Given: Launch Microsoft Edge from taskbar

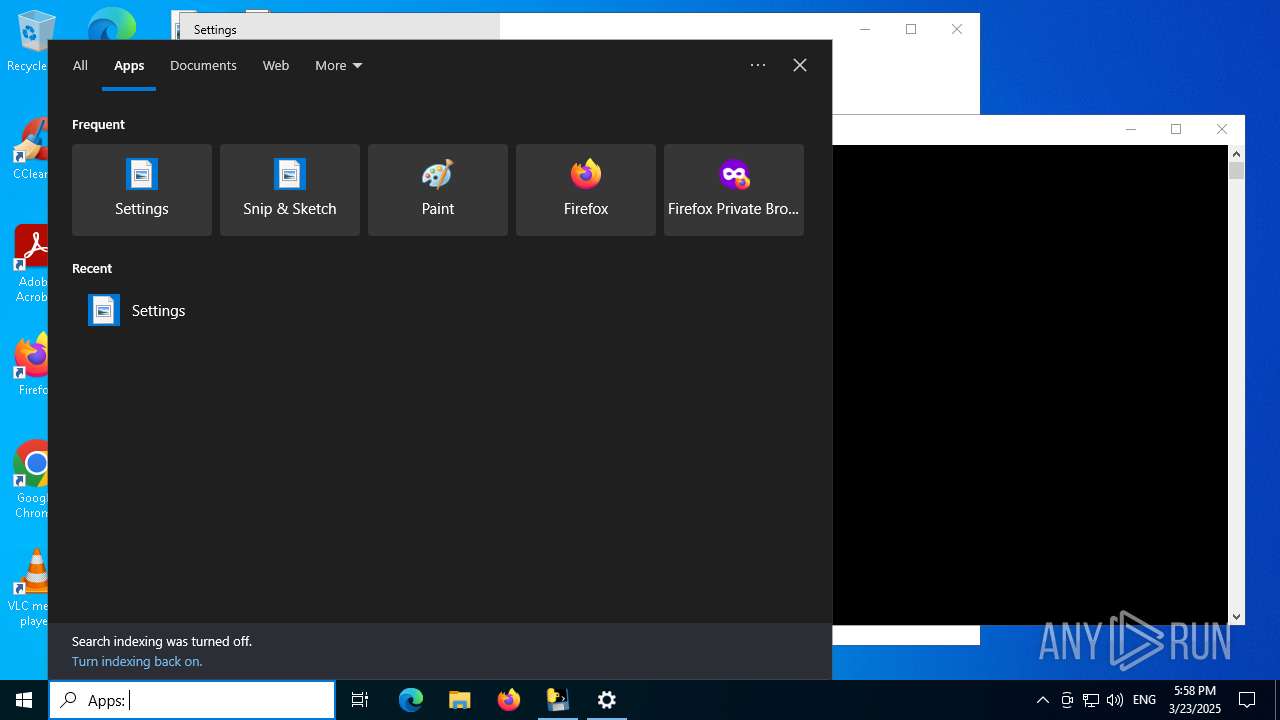Looking at the screenshot, I should 411,700.
